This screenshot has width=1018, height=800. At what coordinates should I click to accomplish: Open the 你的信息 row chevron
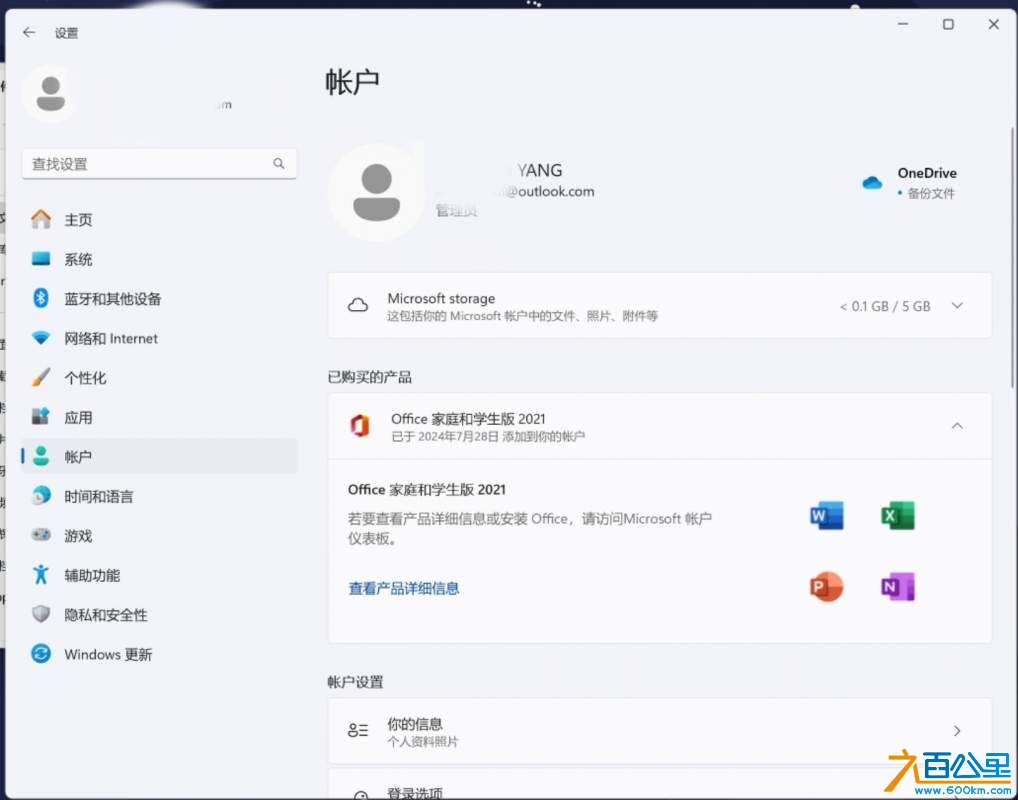point(957,731)
